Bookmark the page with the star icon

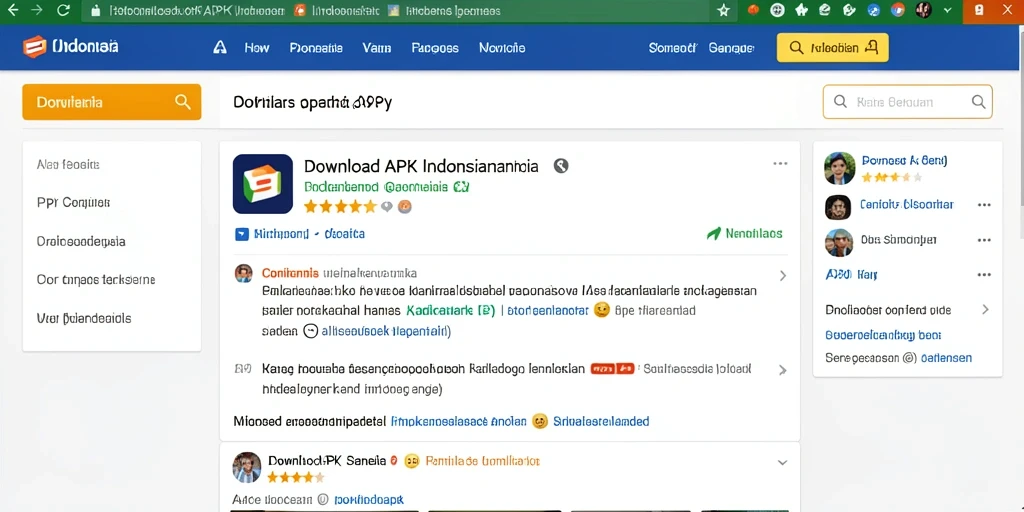pos(723,10)
